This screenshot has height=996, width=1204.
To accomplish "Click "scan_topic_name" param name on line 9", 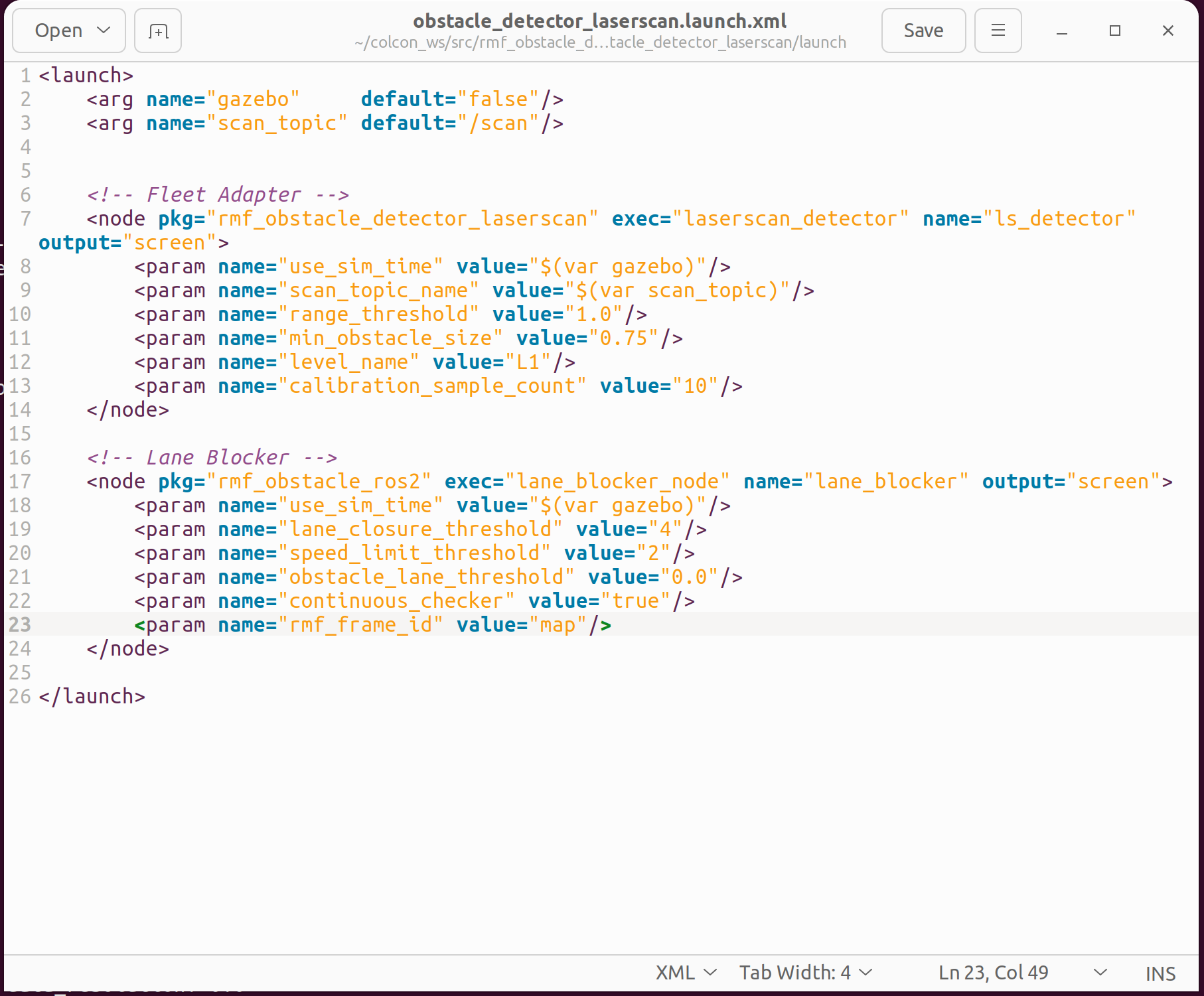I will coord(378,290).
